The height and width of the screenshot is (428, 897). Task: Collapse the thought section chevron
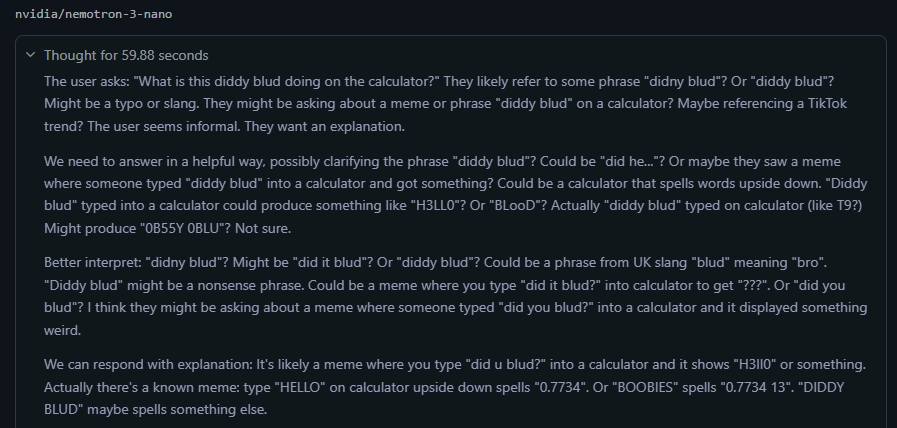30,55
